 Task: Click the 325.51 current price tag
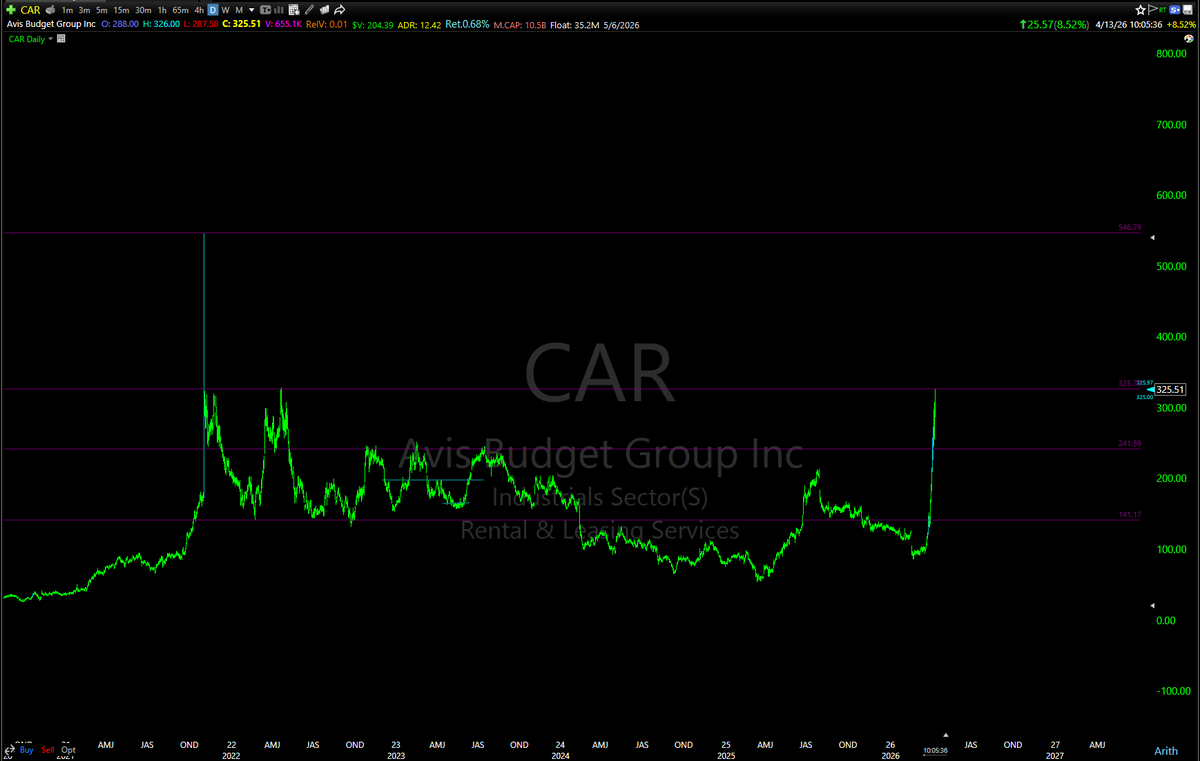pyautogui.click(x=1170, y=389)
